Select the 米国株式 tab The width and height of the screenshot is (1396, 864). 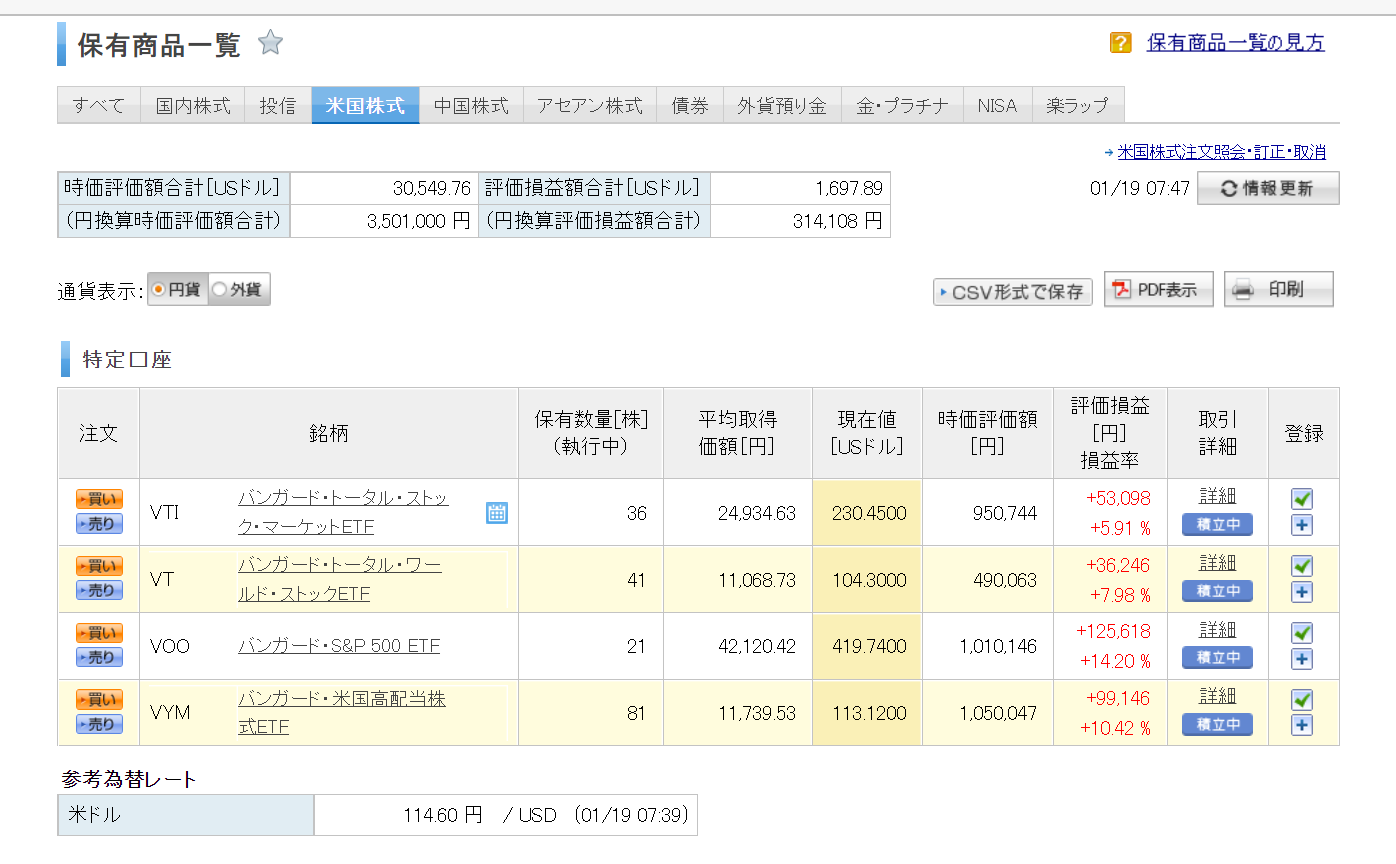365,106
